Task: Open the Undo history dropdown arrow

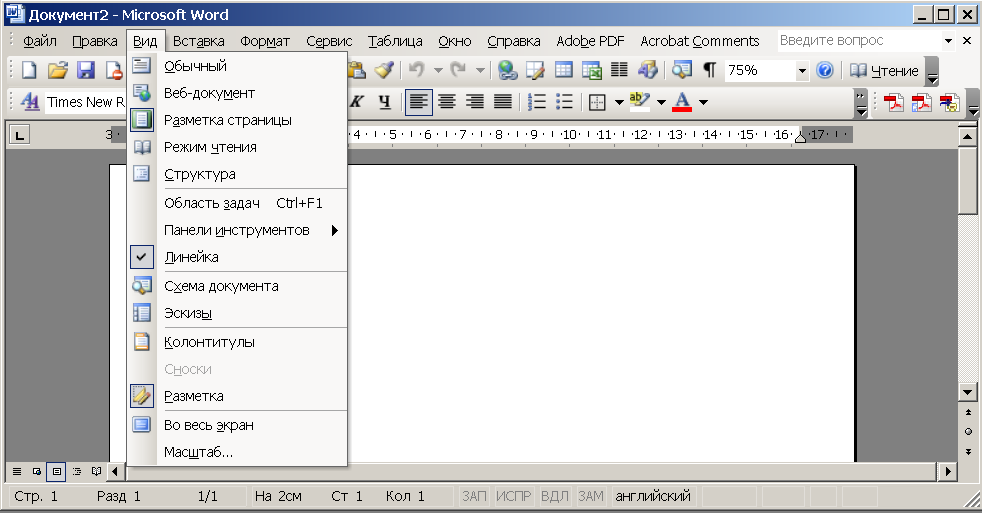Action: (438, 70)
